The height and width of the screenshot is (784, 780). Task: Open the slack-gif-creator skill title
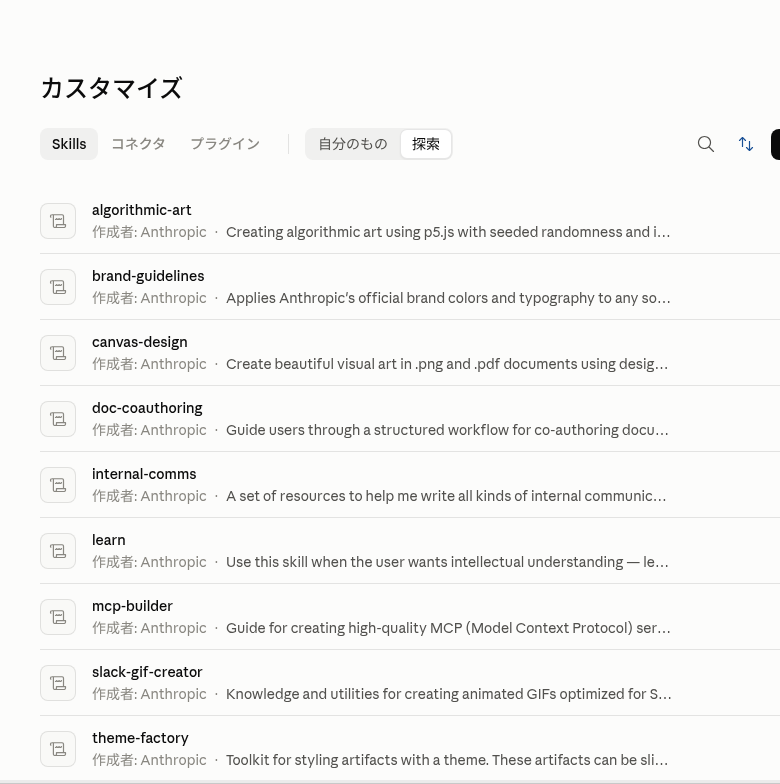click(147, 672)
